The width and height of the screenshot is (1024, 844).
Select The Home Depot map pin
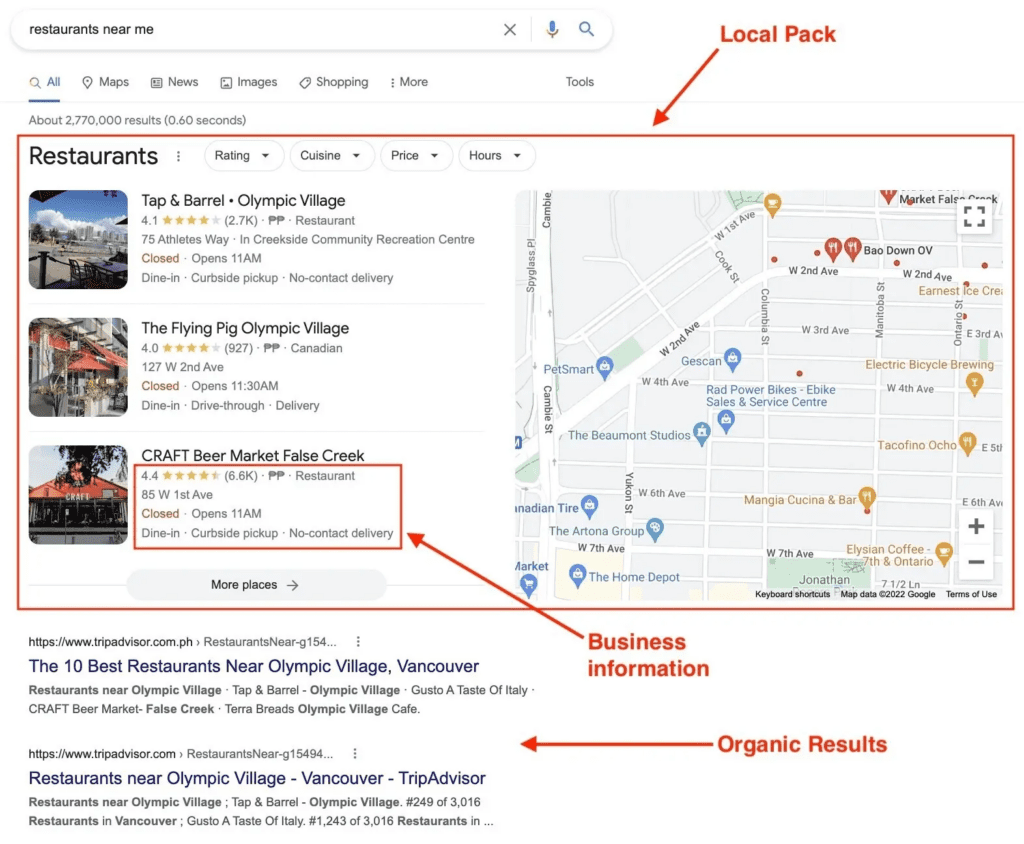pyautogui.click(x=579, y=575)
